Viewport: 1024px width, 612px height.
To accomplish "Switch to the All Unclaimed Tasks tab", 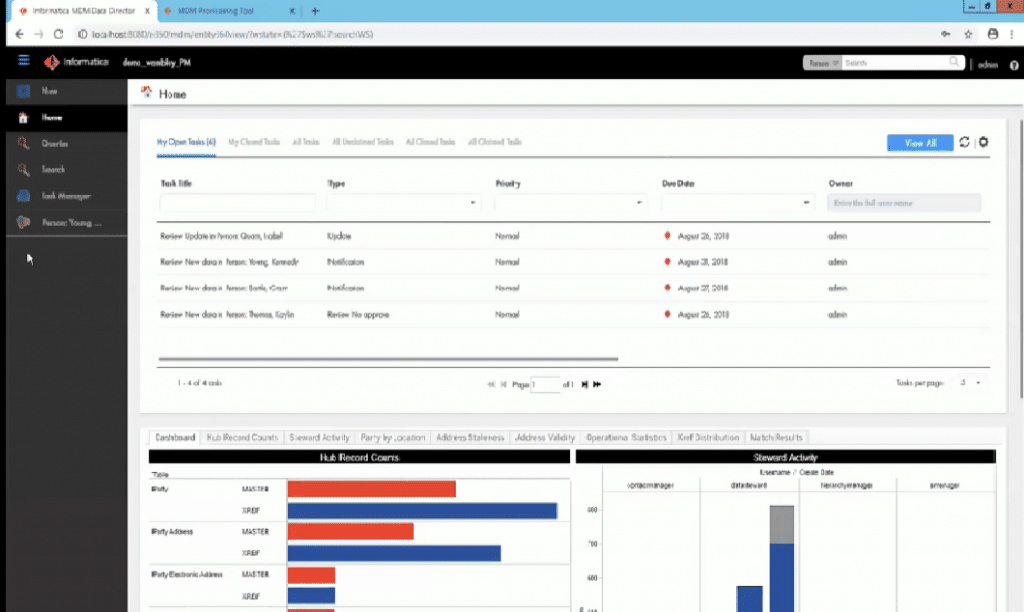I will [363, 141].
